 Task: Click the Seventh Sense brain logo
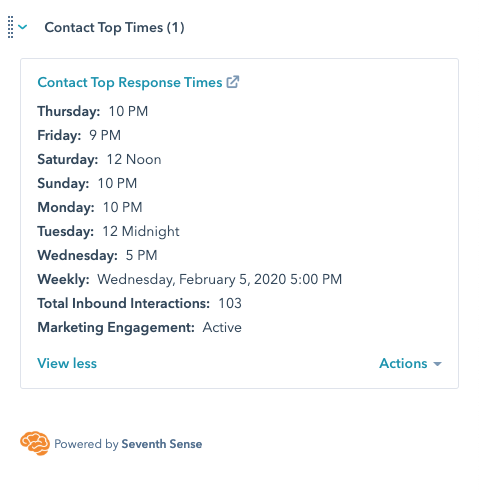point(35,443)
